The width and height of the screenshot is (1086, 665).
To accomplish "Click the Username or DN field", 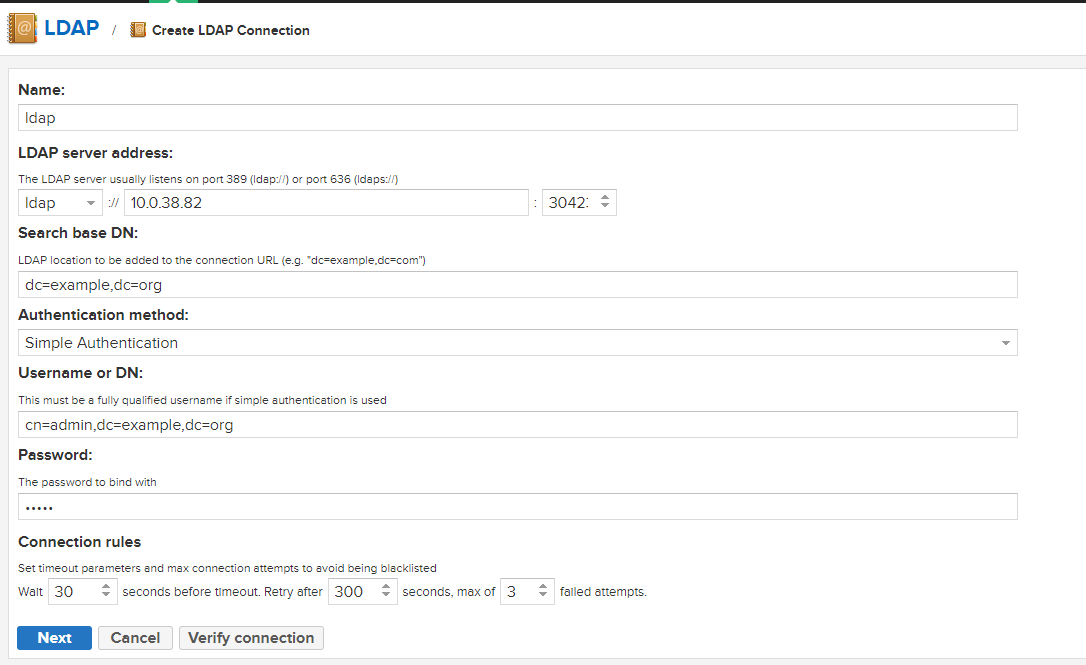I will (518, 425).
